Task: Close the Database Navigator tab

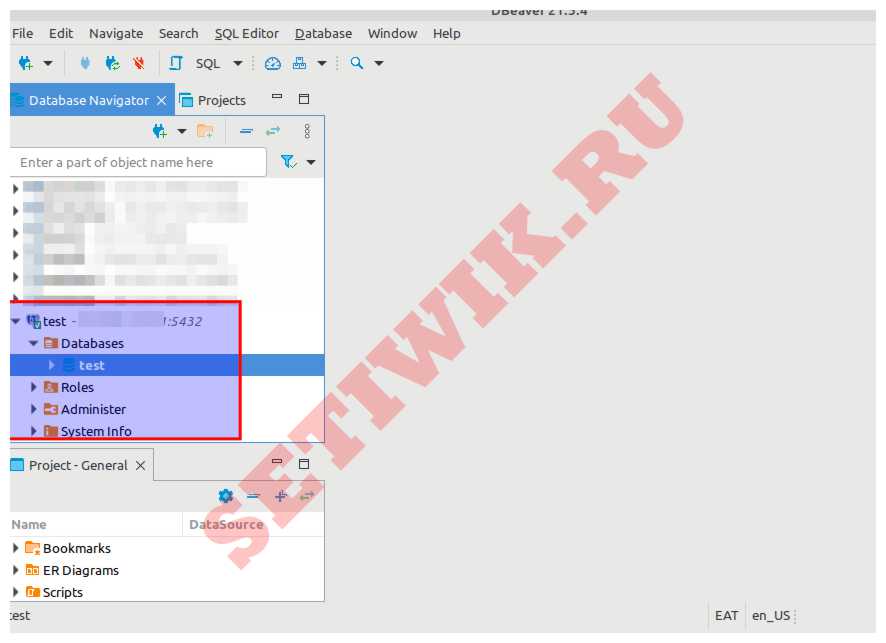Action: 162,100
